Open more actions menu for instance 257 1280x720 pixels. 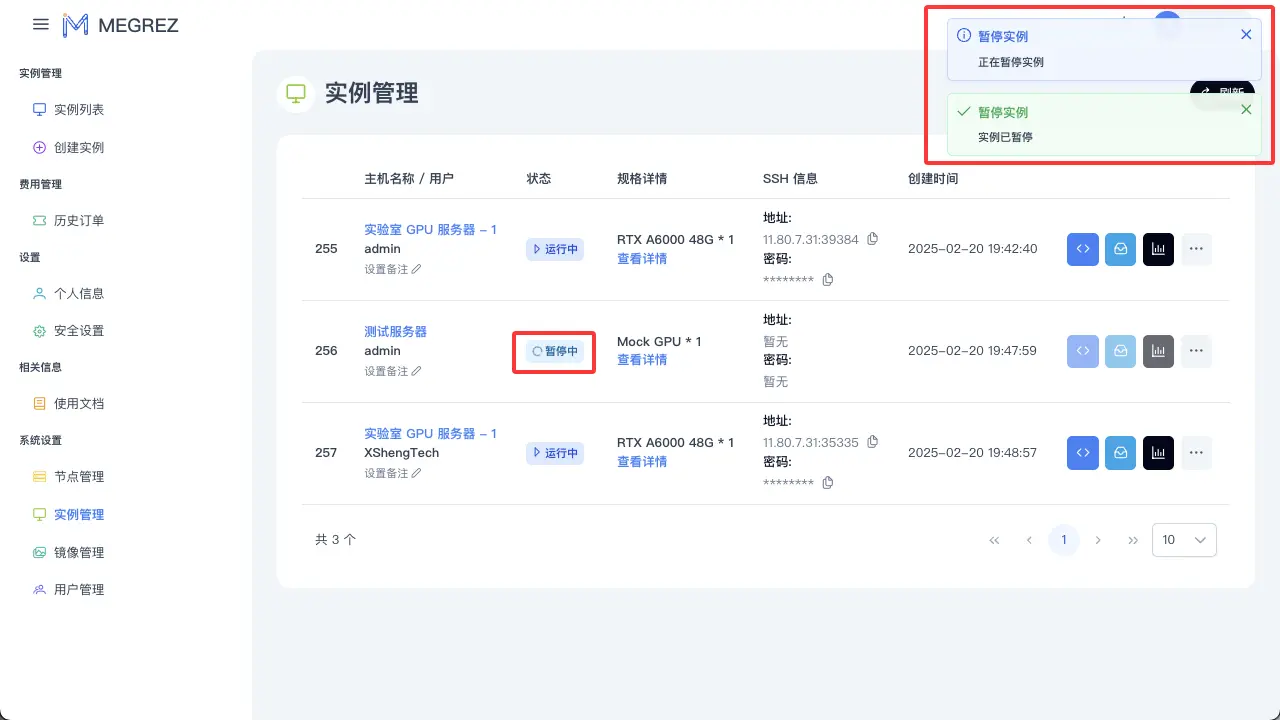coord(1196,453)
